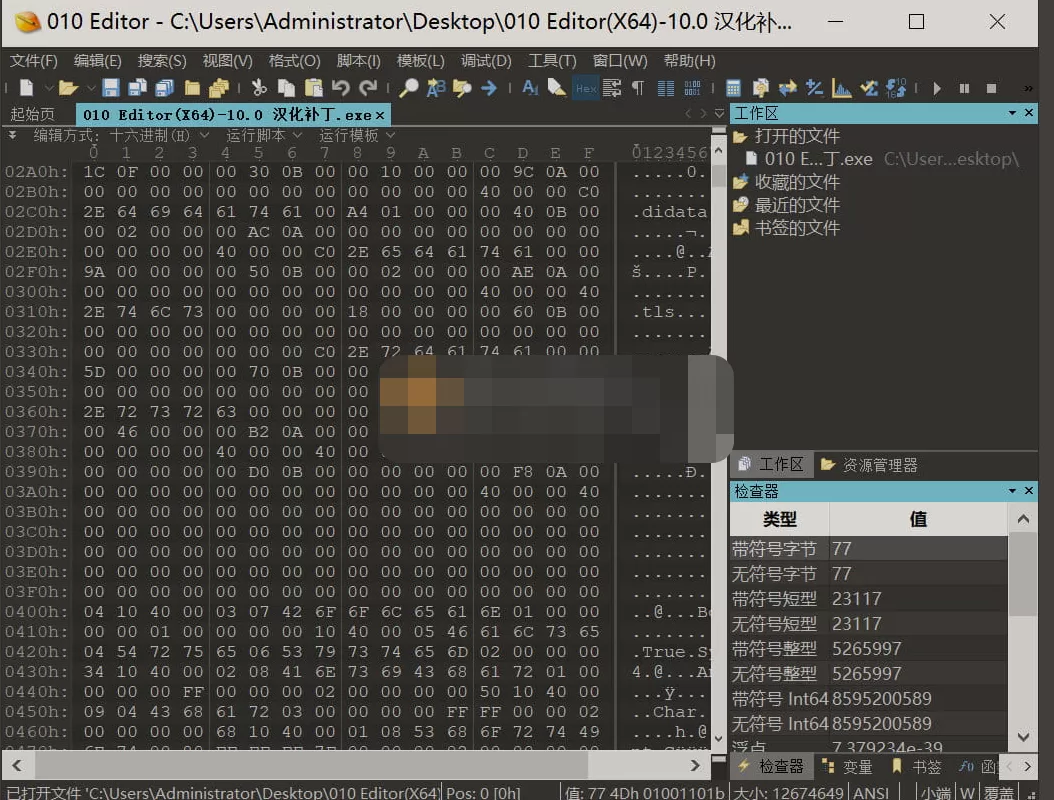Toggle the 小端 endian setting in status bar

coord(936,794)
